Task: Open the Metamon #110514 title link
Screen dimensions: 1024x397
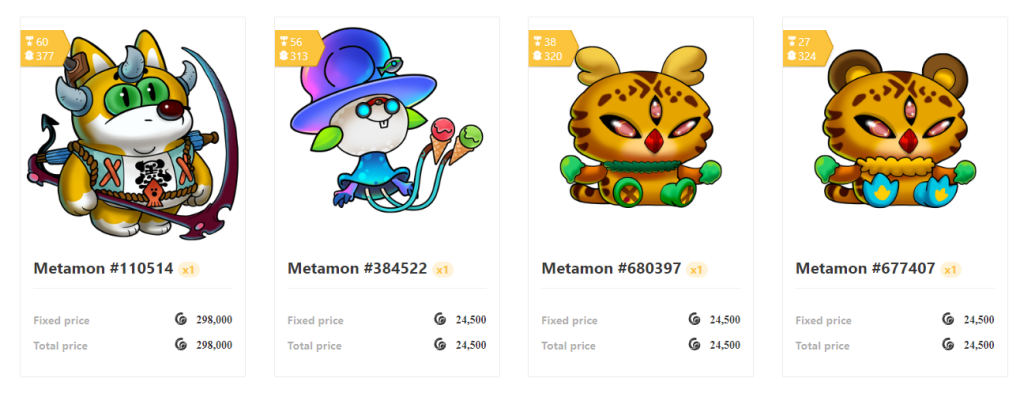Action: click(x=103, y=268)
